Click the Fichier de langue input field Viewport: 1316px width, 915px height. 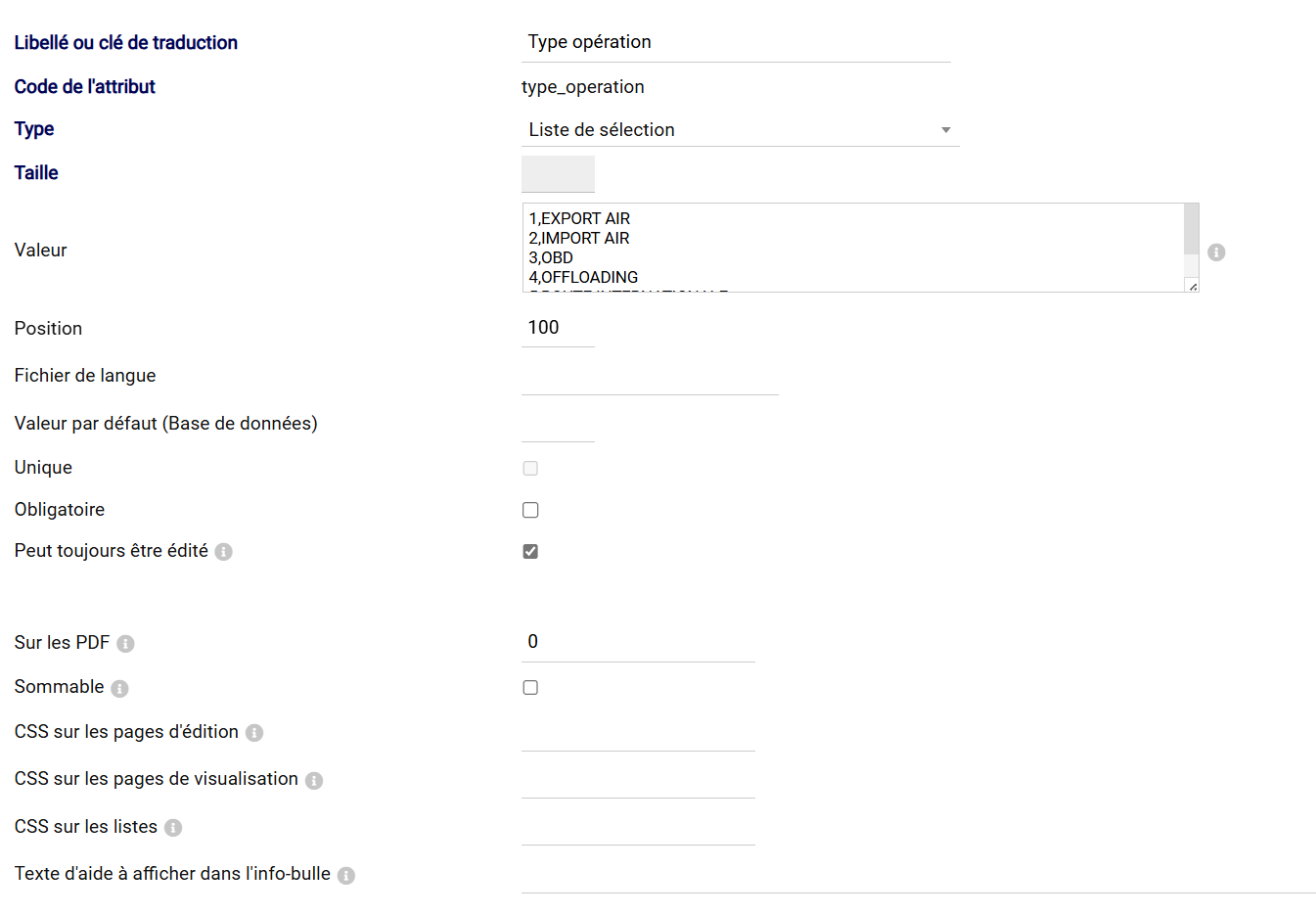pos(650,377)
